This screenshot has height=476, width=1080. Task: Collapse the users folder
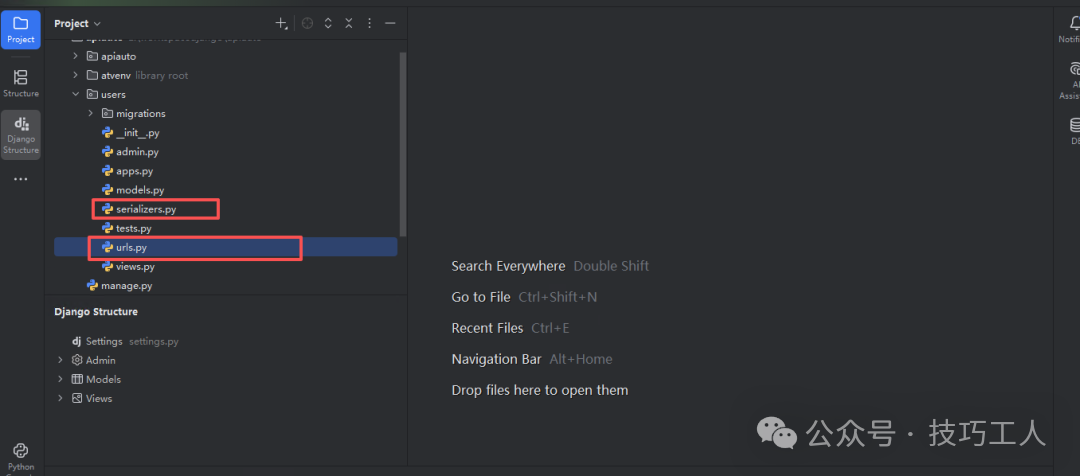click(75, 94)
